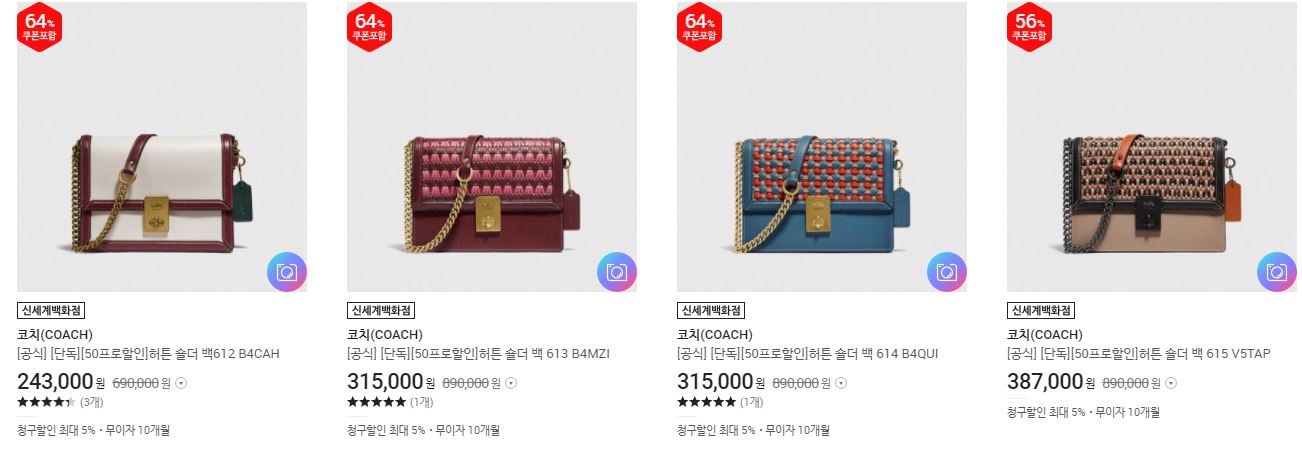This screenshot has width=1302, height=464.
Task: Click 신세계백화점 tag on first product
Action: [x=51, y=310]
